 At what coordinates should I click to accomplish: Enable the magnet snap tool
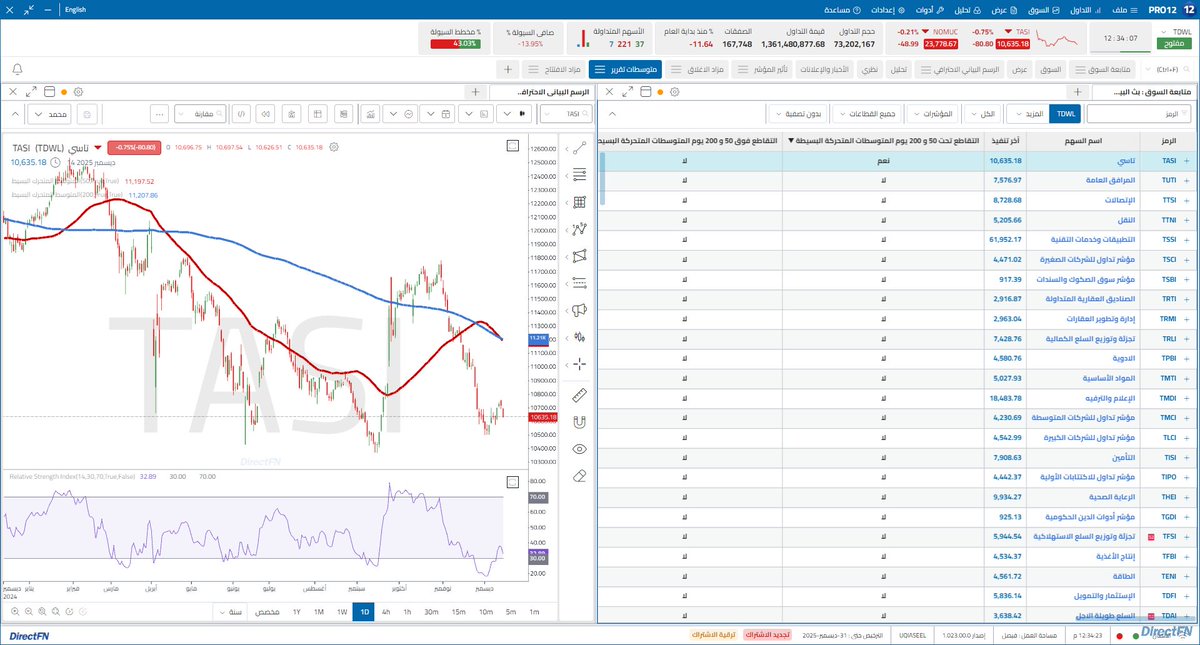(x=580, y=422)
